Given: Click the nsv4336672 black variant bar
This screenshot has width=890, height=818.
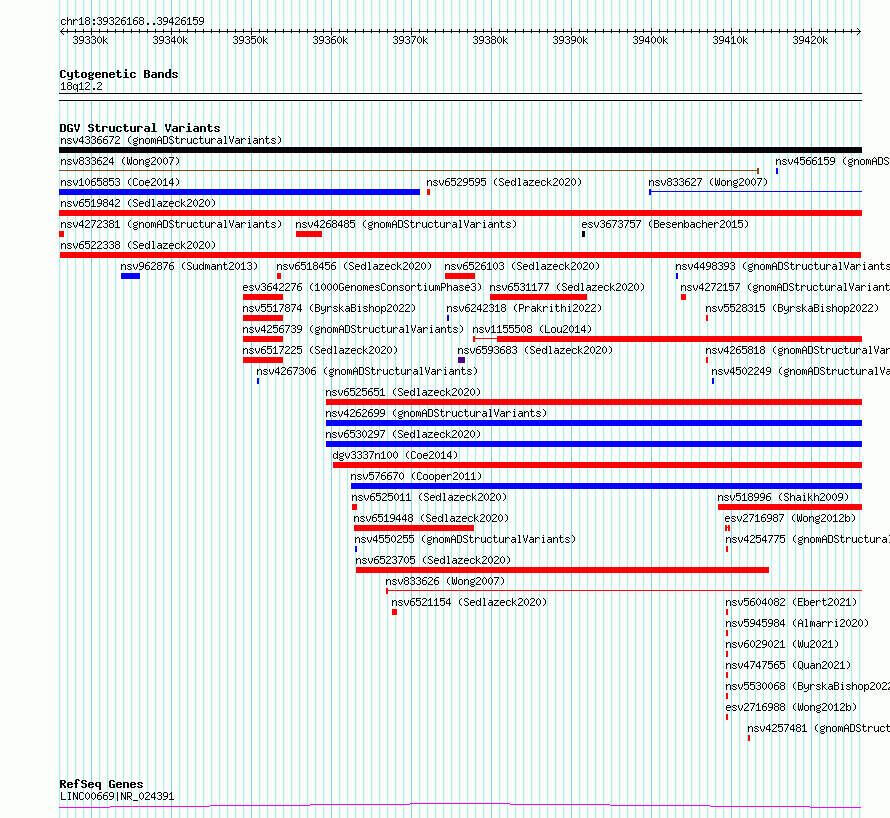Looking at the screenshot, I should click(460, 150).
